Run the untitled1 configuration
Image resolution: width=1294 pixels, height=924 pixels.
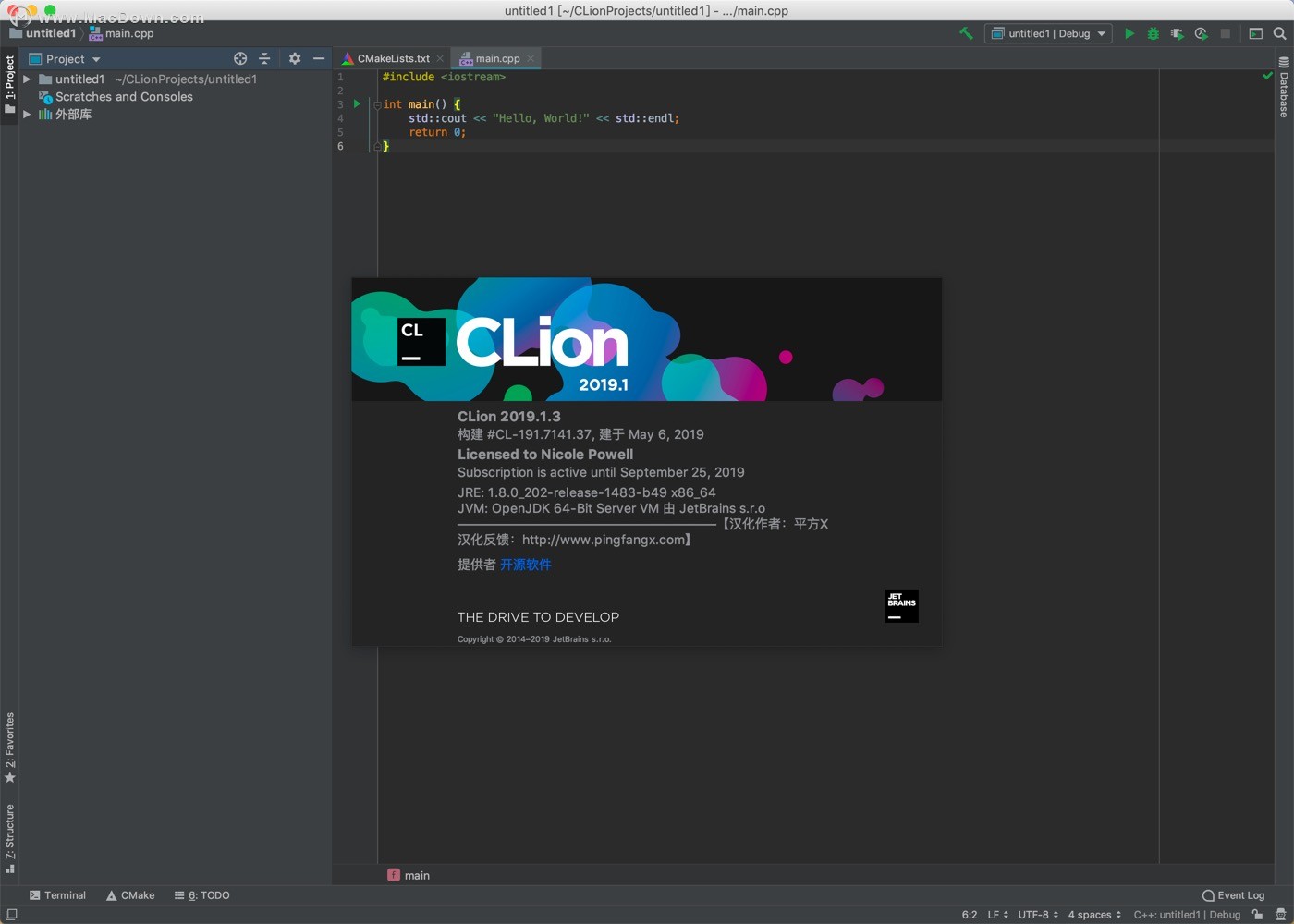point(1129,33)
